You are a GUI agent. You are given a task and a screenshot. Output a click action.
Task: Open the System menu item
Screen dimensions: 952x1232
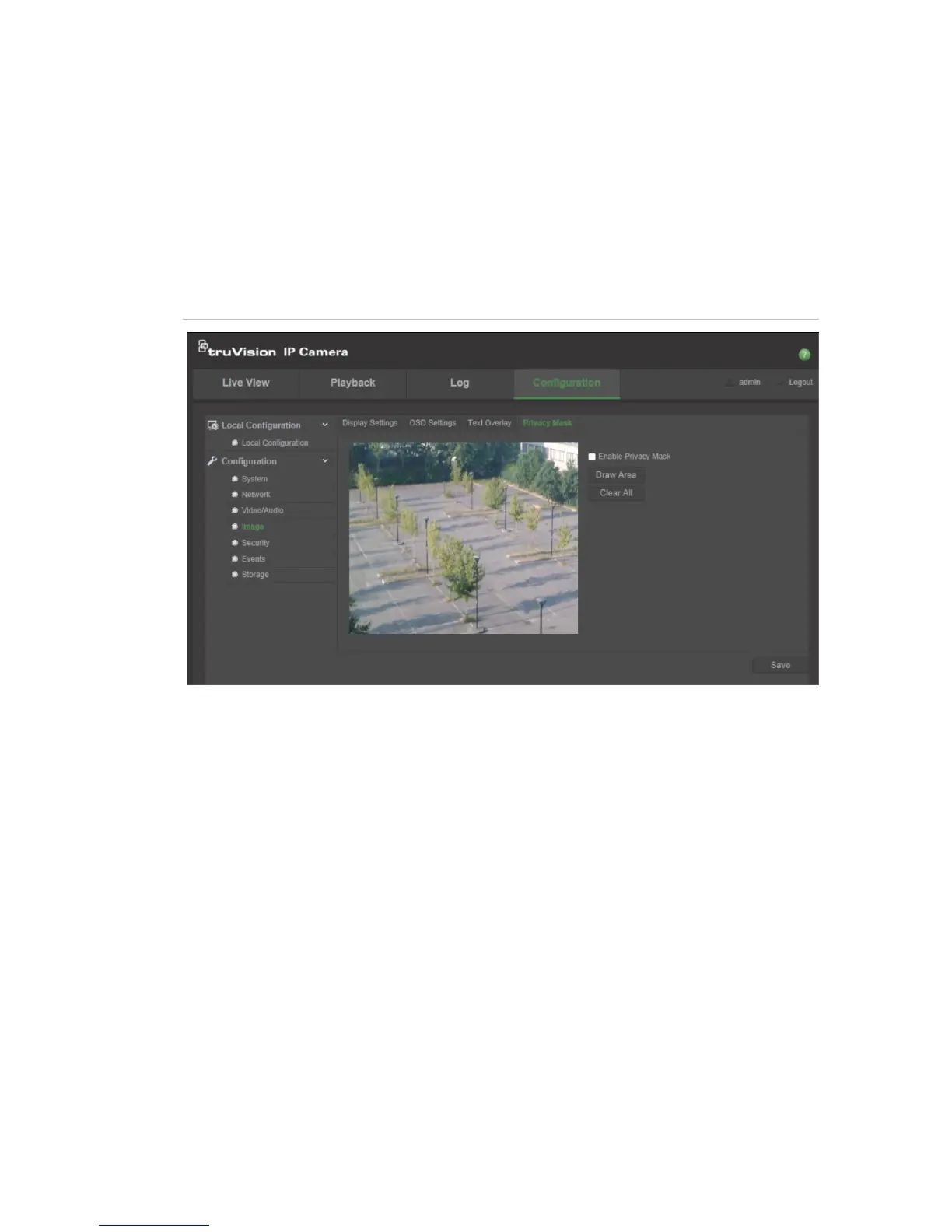[254, 479]
